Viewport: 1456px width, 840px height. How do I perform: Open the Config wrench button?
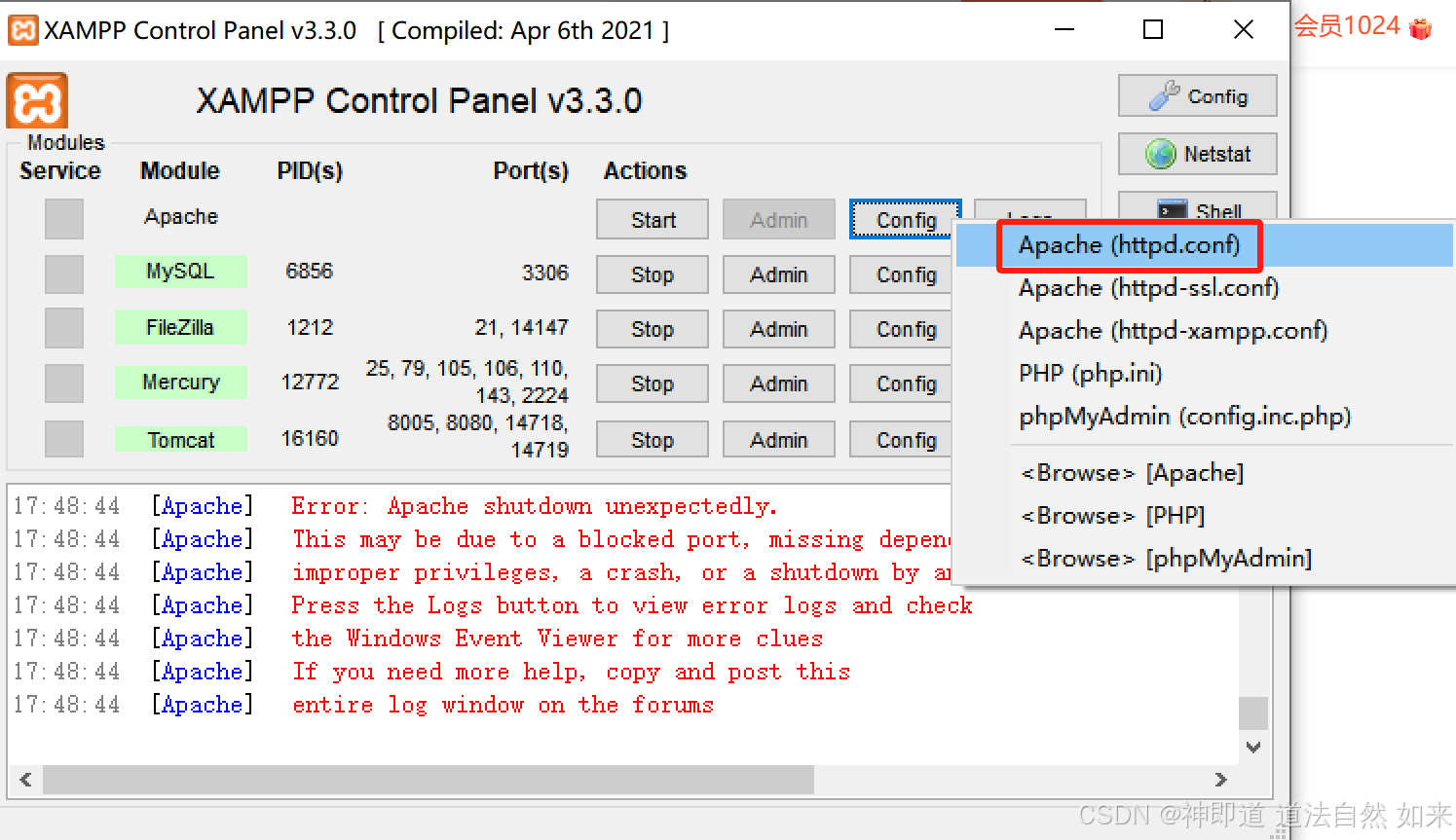(1197, 96)
